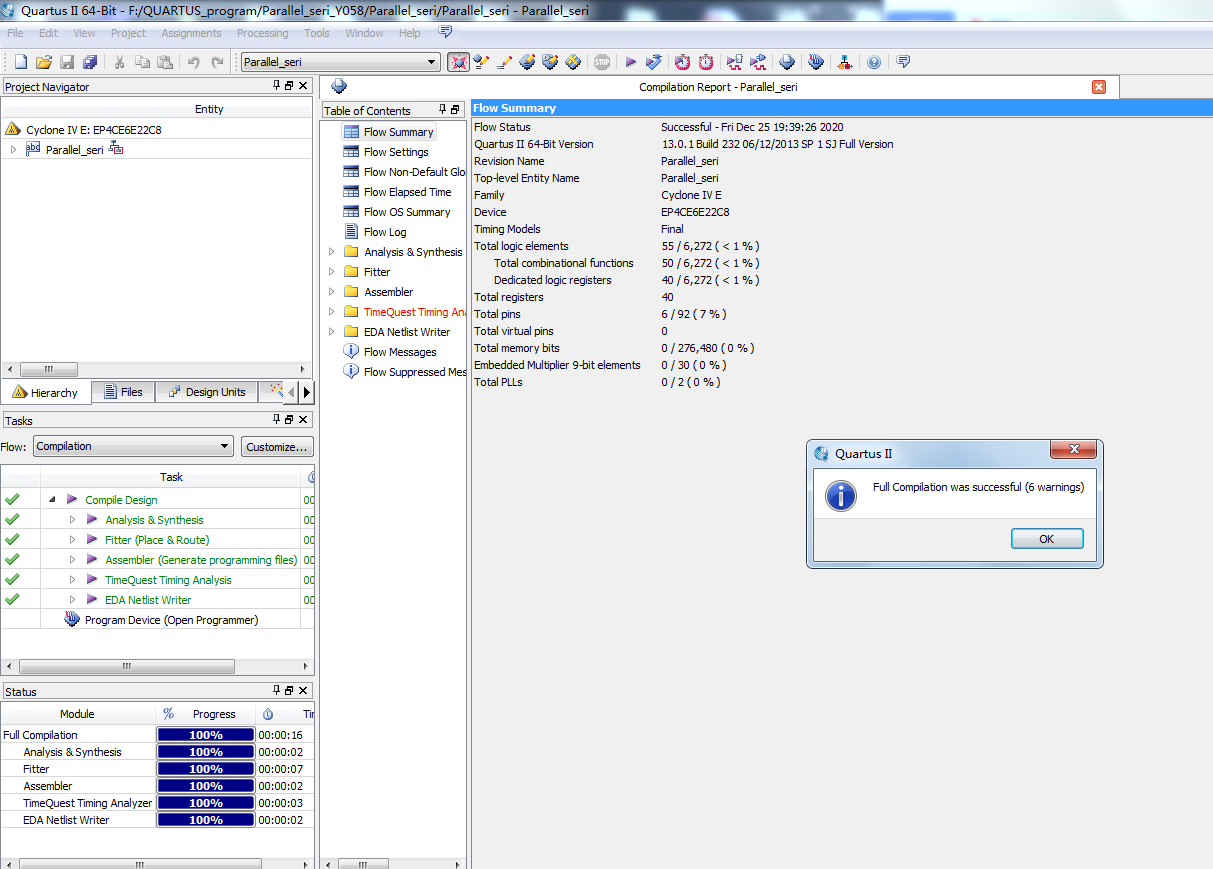Viewport: 1213px width, 869px height.
Task: Click the New file icon in the toolbar
Action: [x=21, y=62]
